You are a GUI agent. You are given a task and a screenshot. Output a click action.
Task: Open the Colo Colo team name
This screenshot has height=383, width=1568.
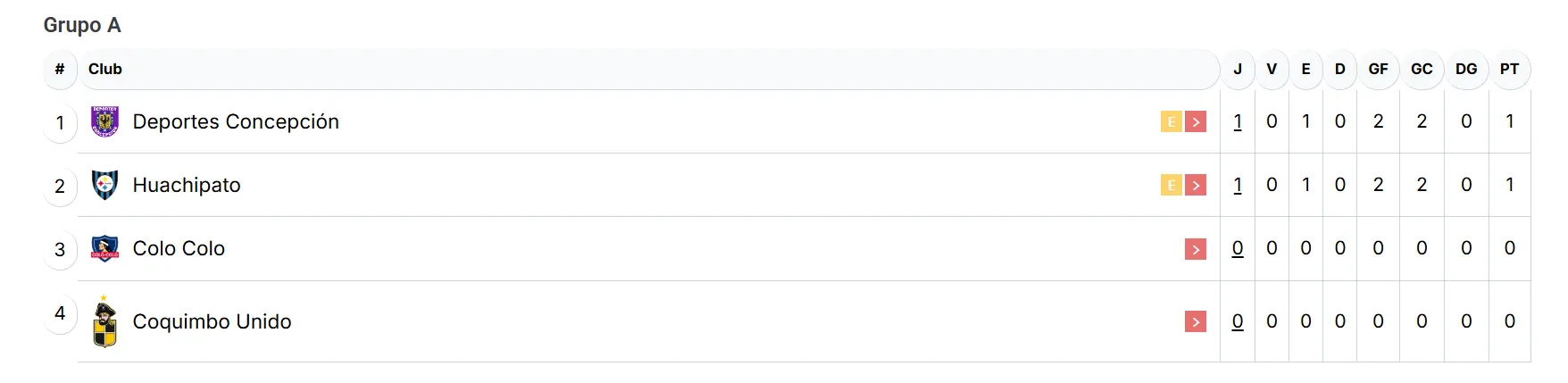click(x=179, y=248)
